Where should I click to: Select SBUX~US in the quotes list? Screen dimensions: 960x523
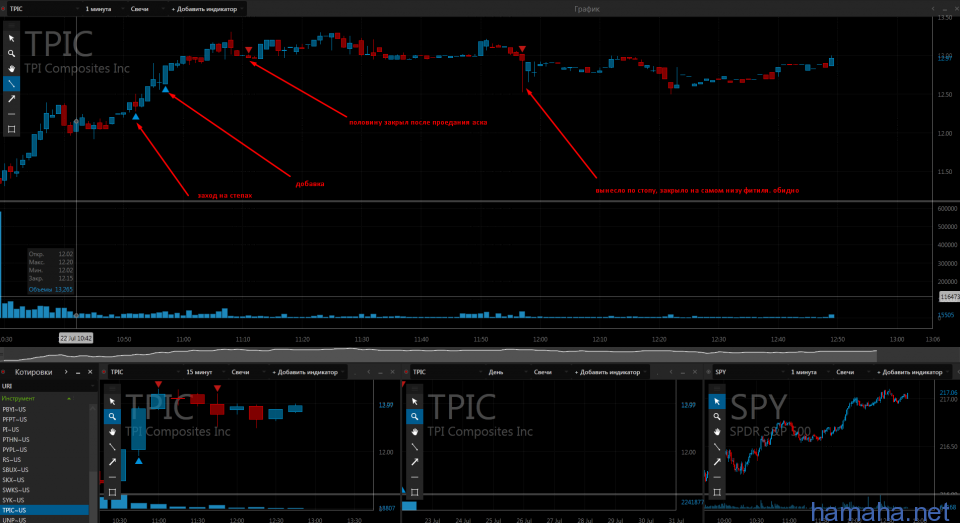coord(44,470)
